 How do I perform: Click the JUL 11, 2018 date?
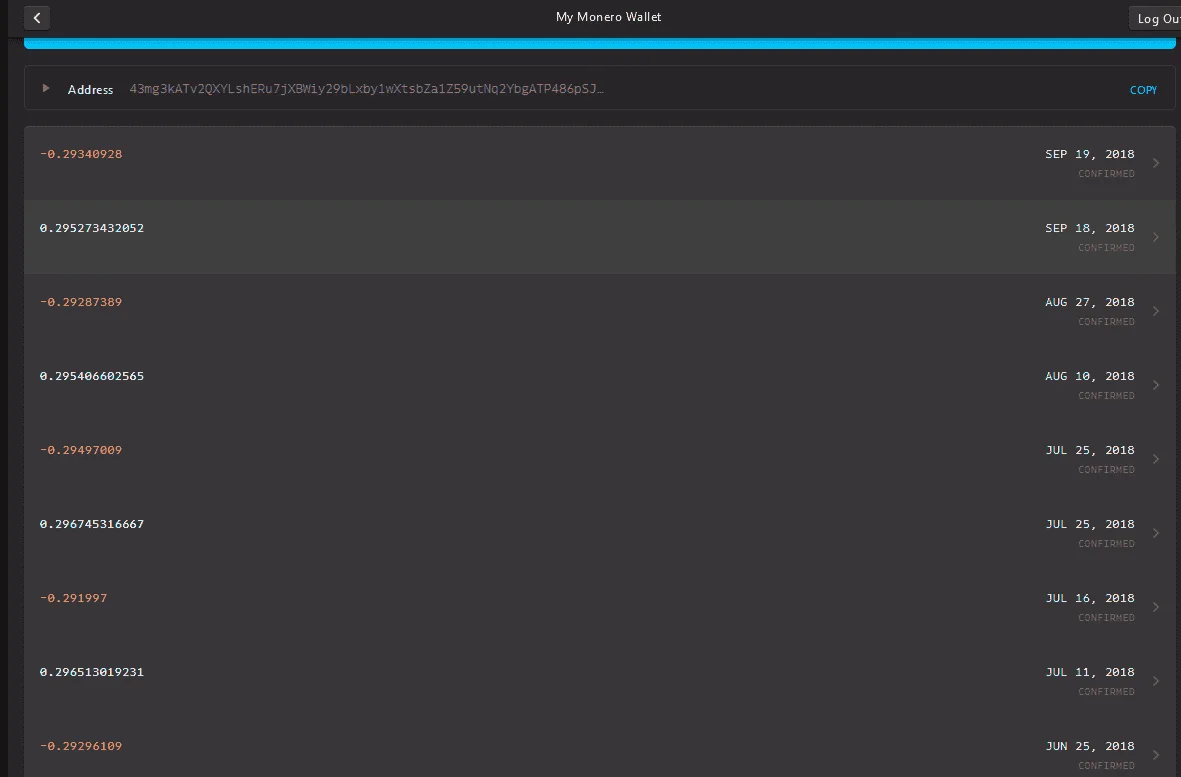[x=1089, y=672]
